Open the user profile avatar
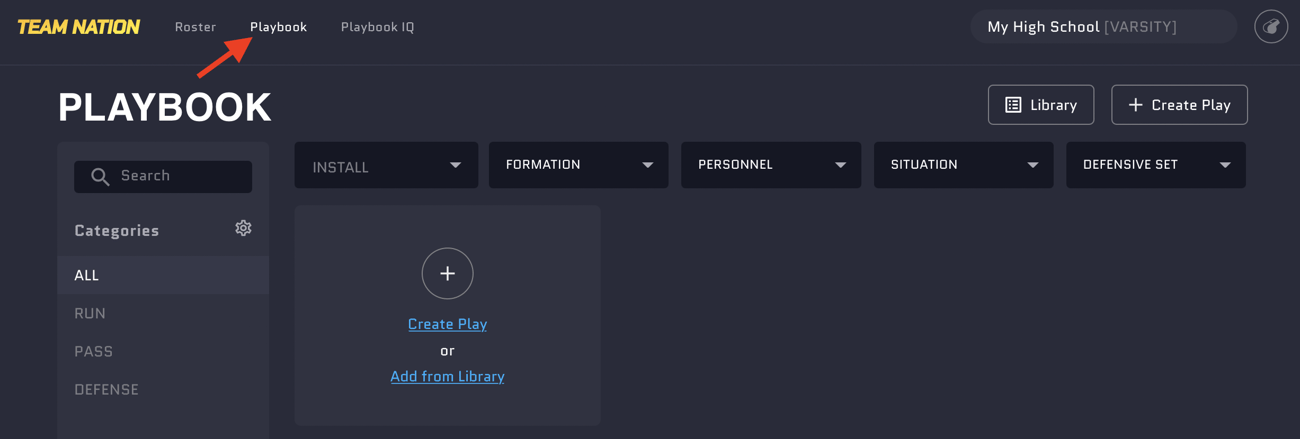Viewport: 1300px width, 439px height. tap(1271, 27)
